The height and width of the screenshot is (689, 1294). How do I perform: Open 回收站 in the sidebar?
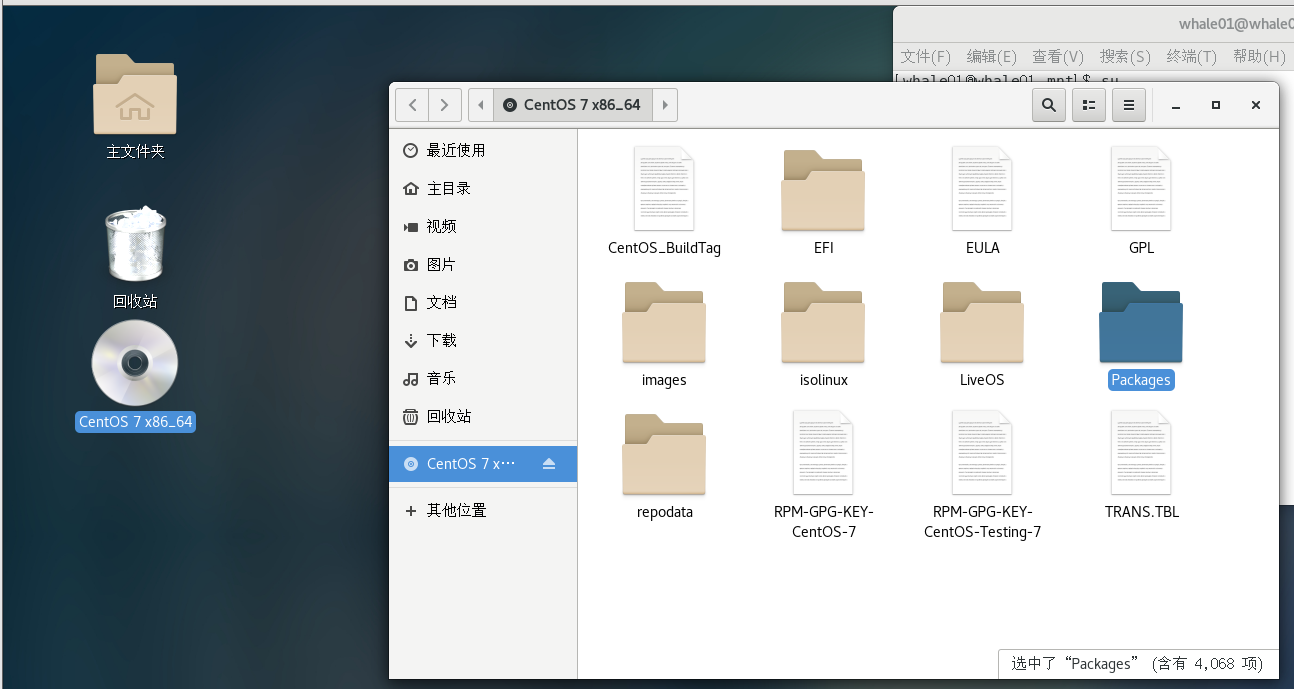(x=483, y=416)
